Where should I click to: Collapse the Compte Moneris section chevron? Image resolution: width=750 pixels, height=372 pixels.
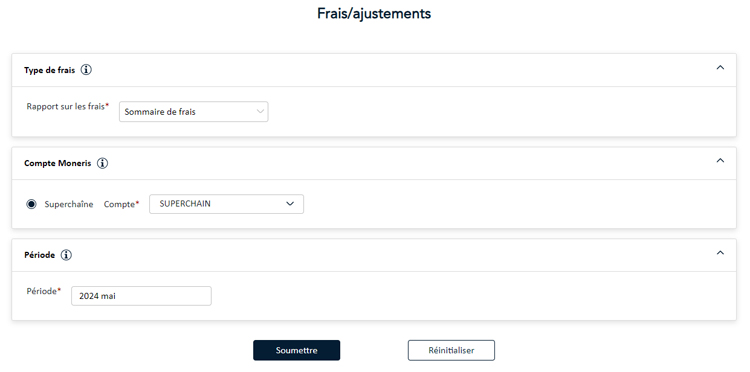coord(720,161)
